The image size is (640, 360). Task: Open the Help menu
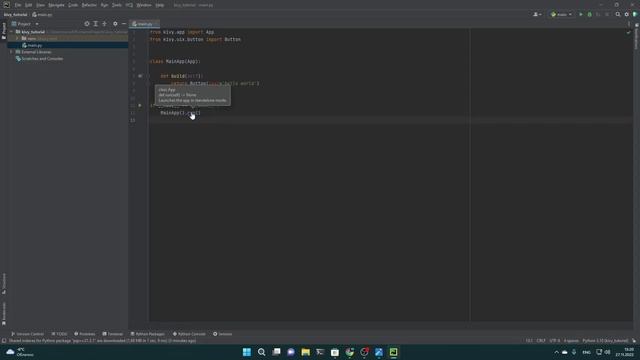click(160, 5)
